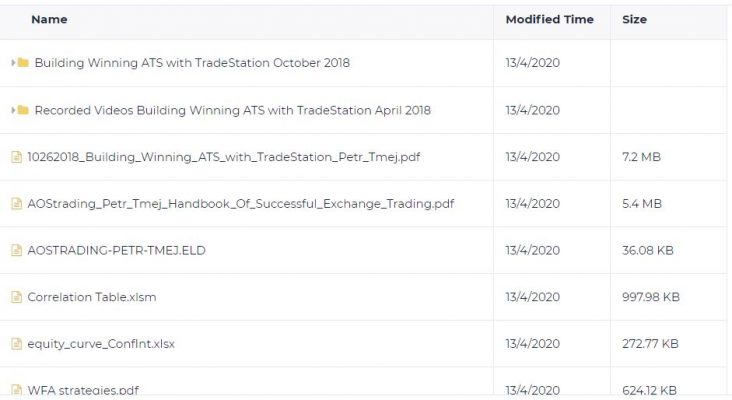
Task: Expand the Recorded Videos April 2018 folder arrow
Action: [x=13, y=110]
